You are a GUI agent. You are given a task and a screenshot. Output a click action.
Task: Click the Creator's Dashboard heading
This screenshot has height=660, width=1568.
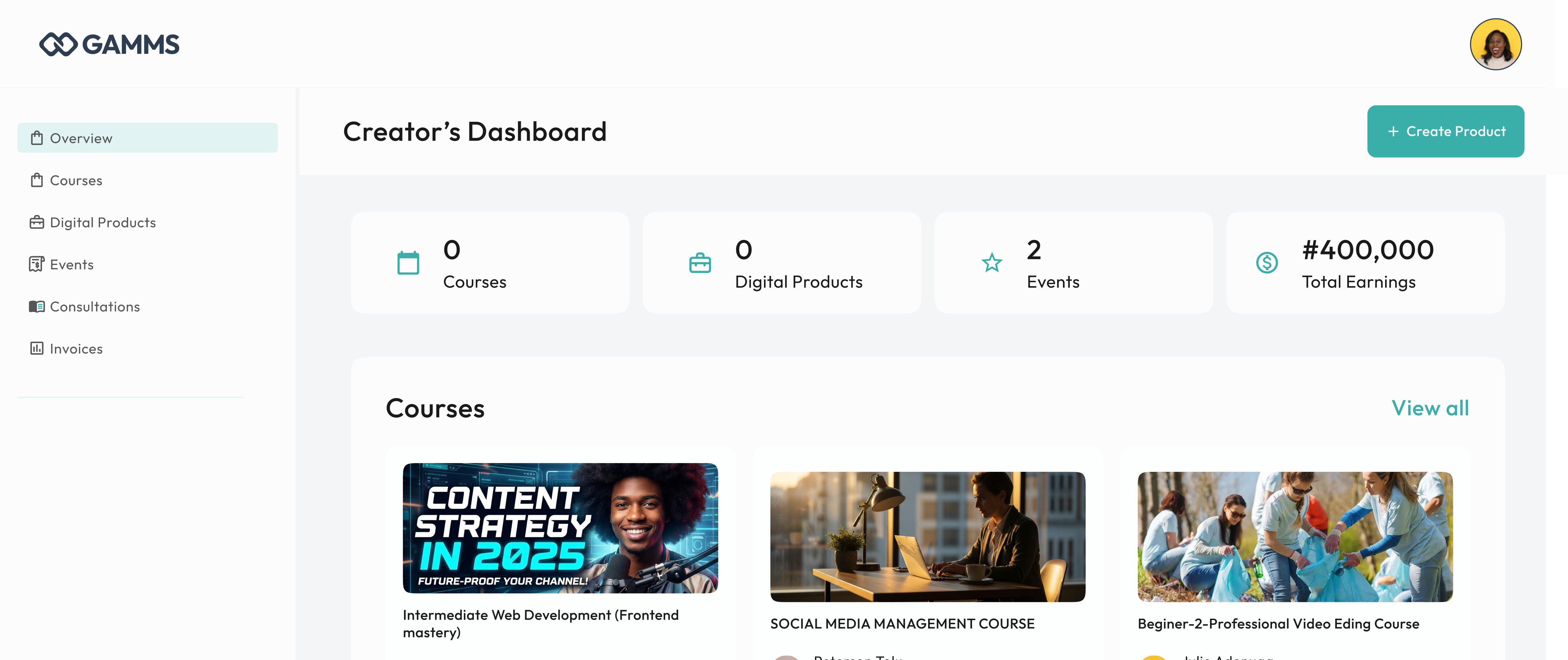[475, 131]
